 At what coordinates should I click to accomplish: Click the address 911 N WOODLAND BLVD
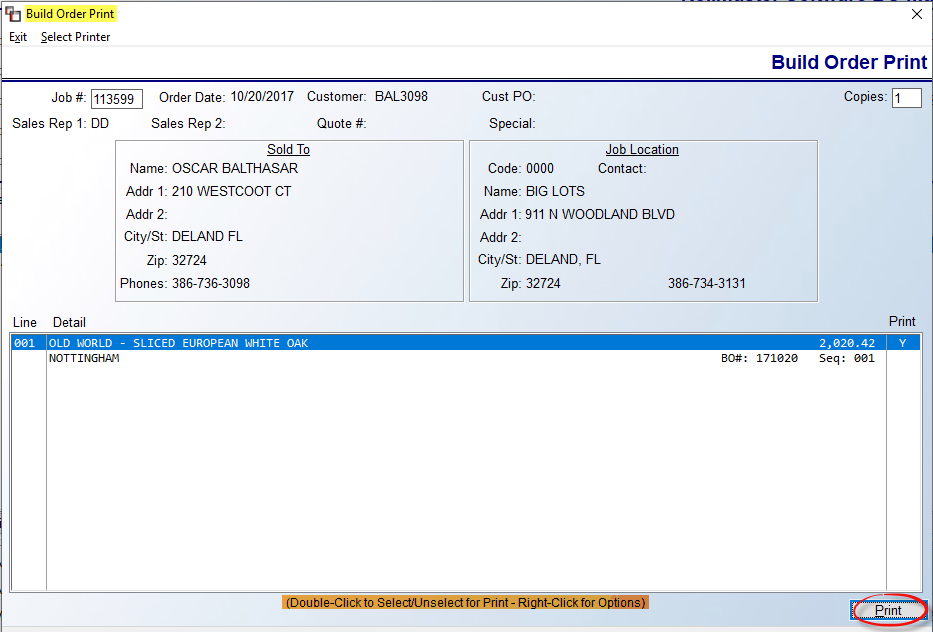pyautogui.click(x=600, y=214)
